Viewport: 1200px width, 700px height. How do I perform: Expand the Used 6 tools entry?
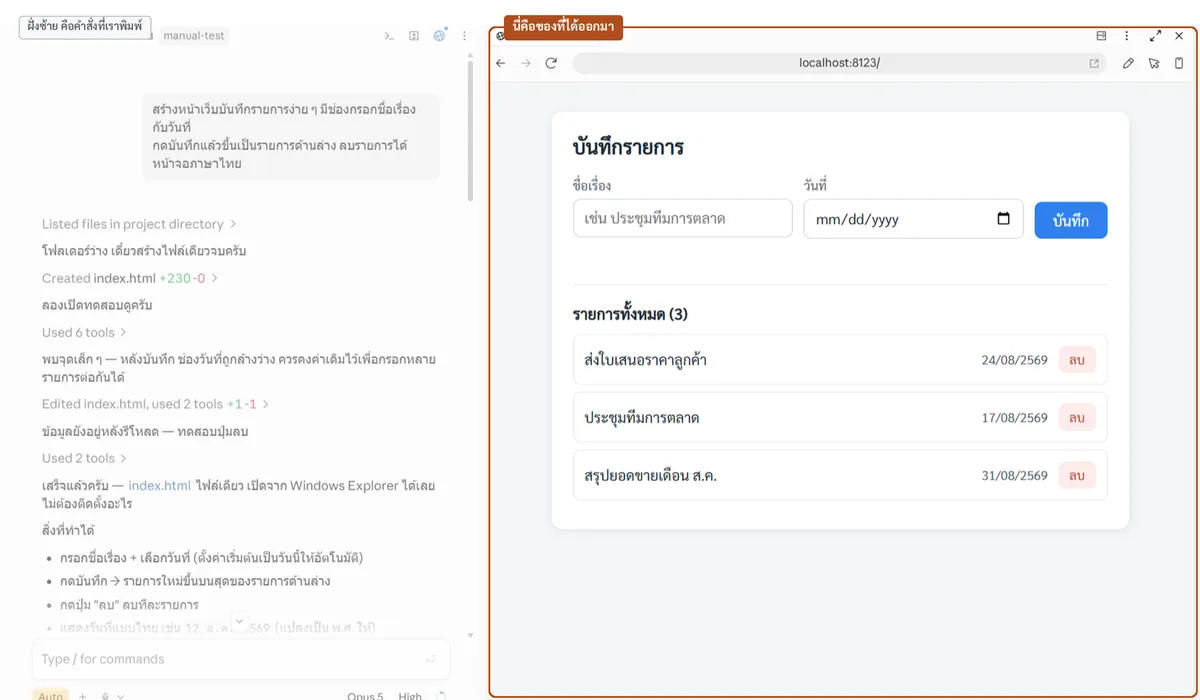pyautogui.click(x=84, y=332)
